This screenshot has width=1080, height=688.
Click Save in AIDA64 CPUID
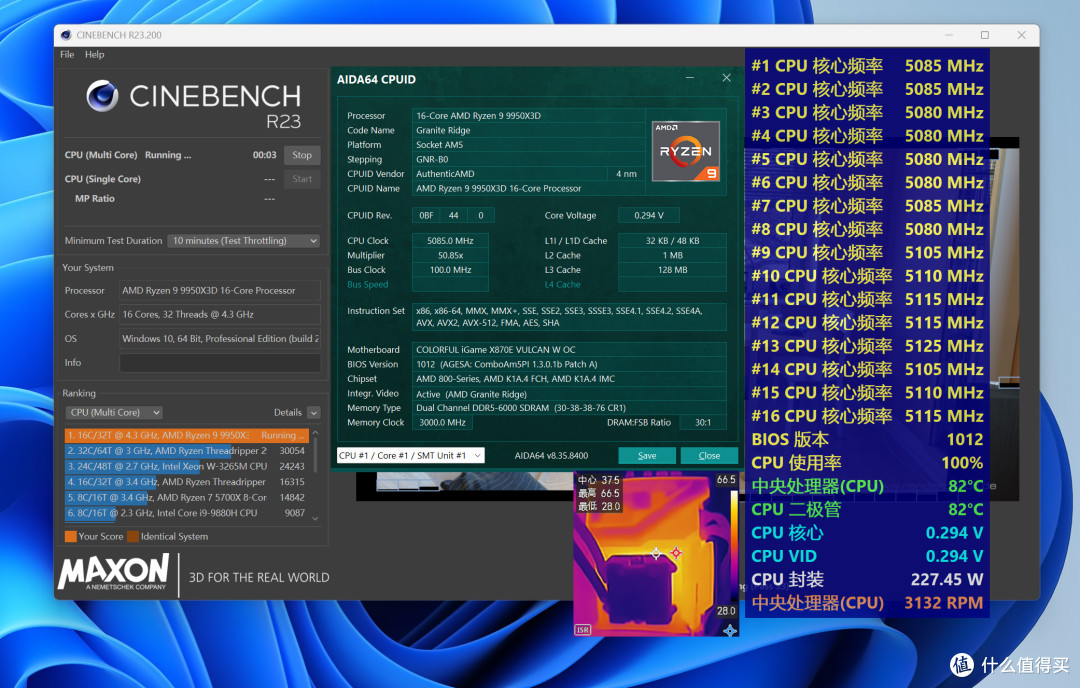coord(647,455)
